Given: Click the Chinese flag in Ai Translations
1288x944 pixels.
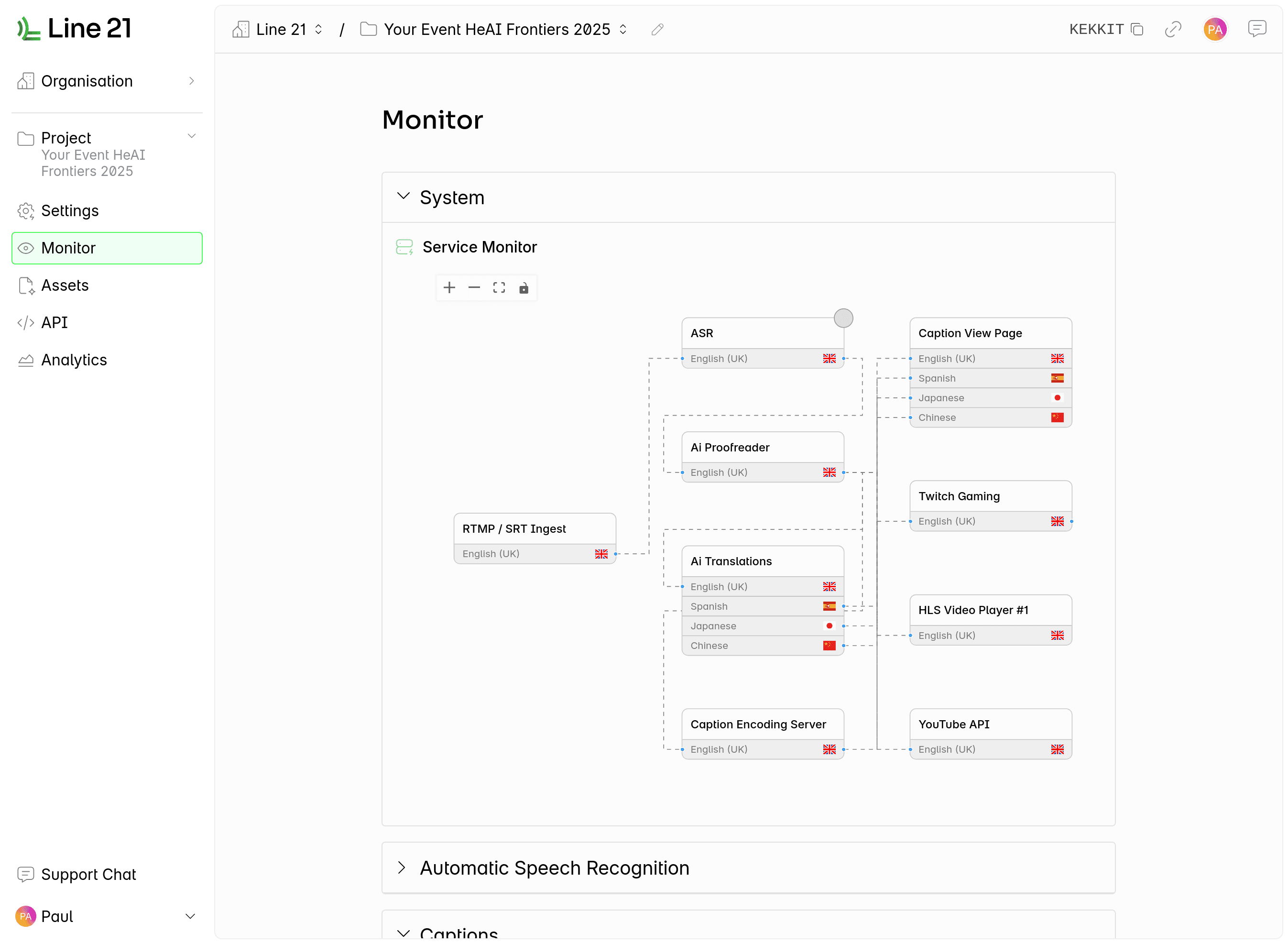Looking at the screenshot, I should coord(829,645).
